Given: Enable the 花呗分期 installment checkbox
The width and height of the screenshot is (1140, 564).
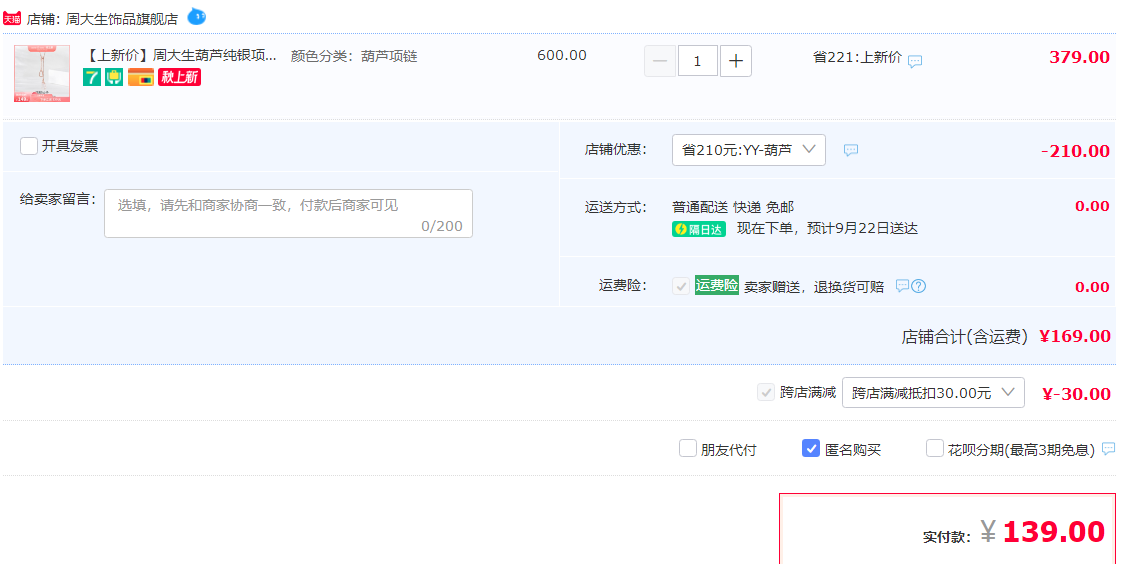Looking at the screenshot, I should pos(935,448).
